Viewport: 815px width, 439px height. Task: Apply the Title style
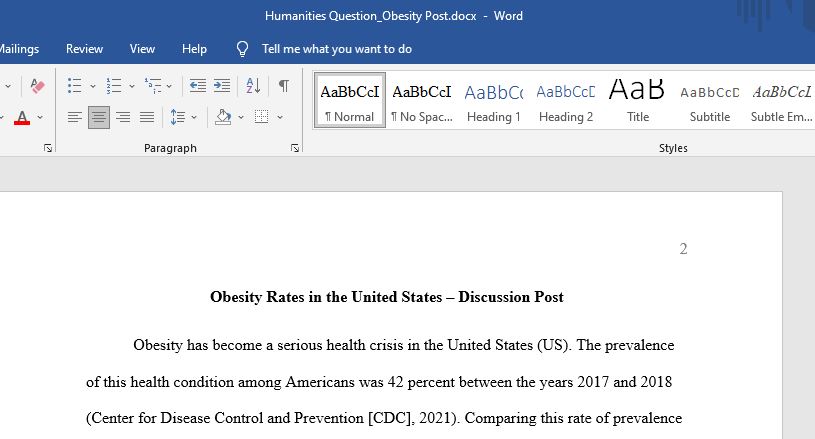tap(637, 100)
